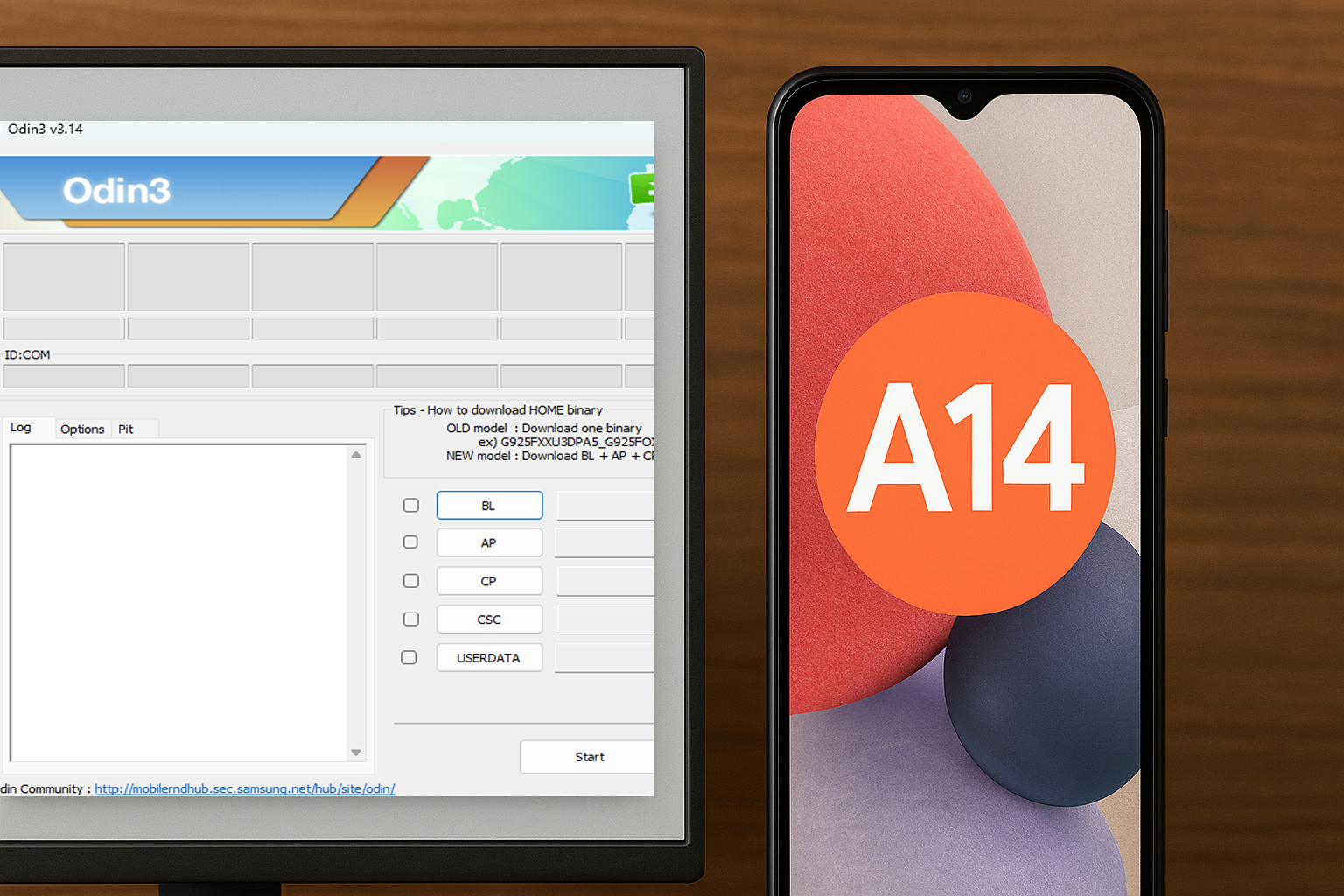Viewport: 1344px width, 896px height.
Task: Tap the orange A14 badge on the phone
Action: click(964, 452)
